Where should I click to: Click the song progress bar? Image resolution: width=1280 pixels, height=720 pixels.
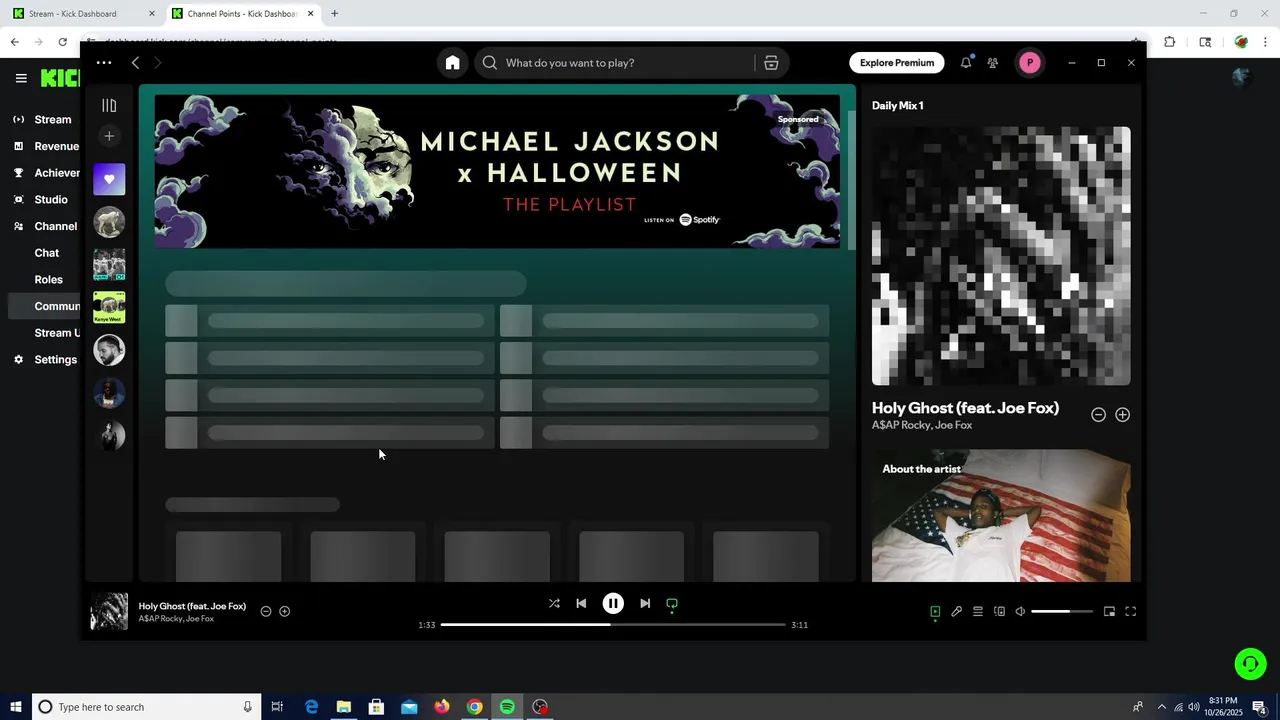[x=613, y=625]
